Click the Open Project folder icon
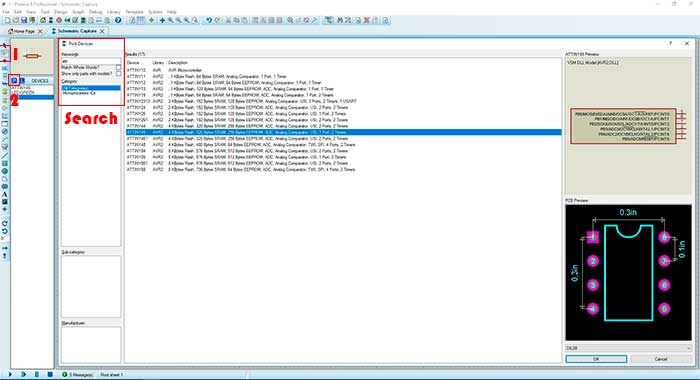Screen dimensions: 700x380 pos(16,21)
